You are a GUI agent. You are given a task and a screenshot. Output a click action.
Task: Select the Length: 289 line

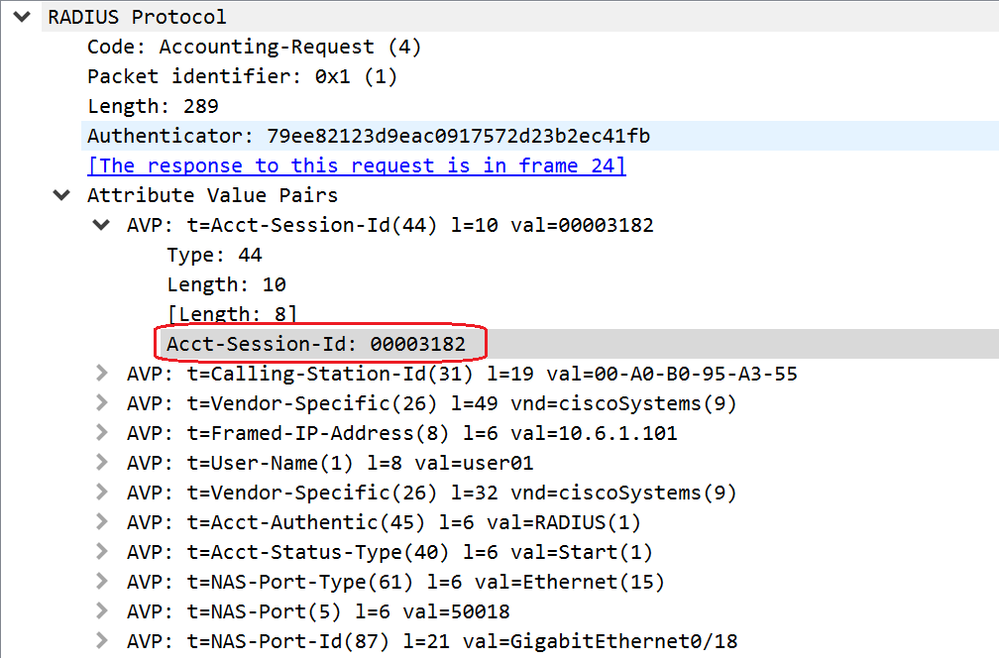pyautogui.click(x=153, y=106)
